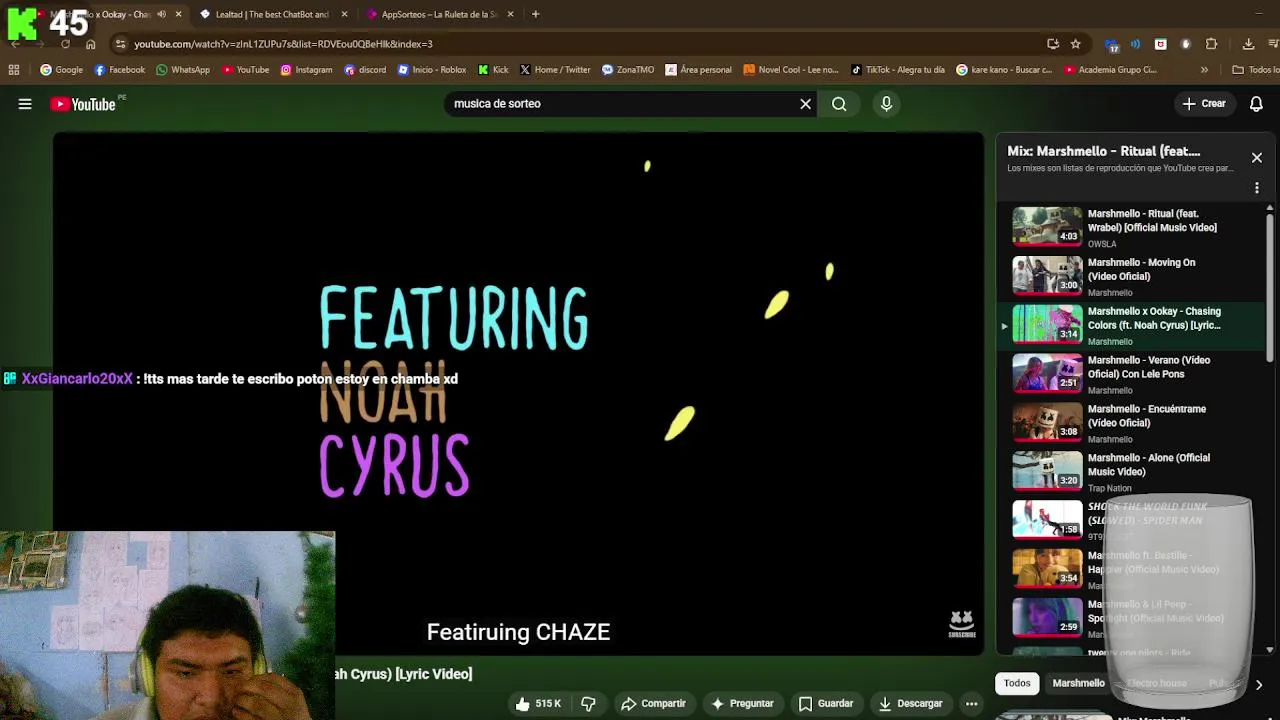Expand hidden bookmarks with the chevron

[1204, 70]
